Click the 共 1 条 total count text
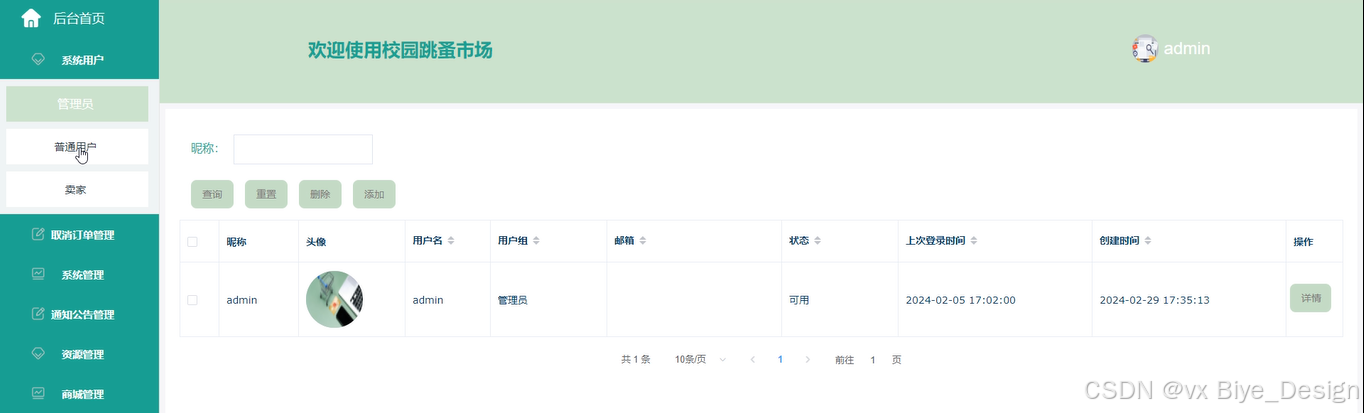Image resolution: width=1364 pixels, height=413 pixels. [636, 359]
